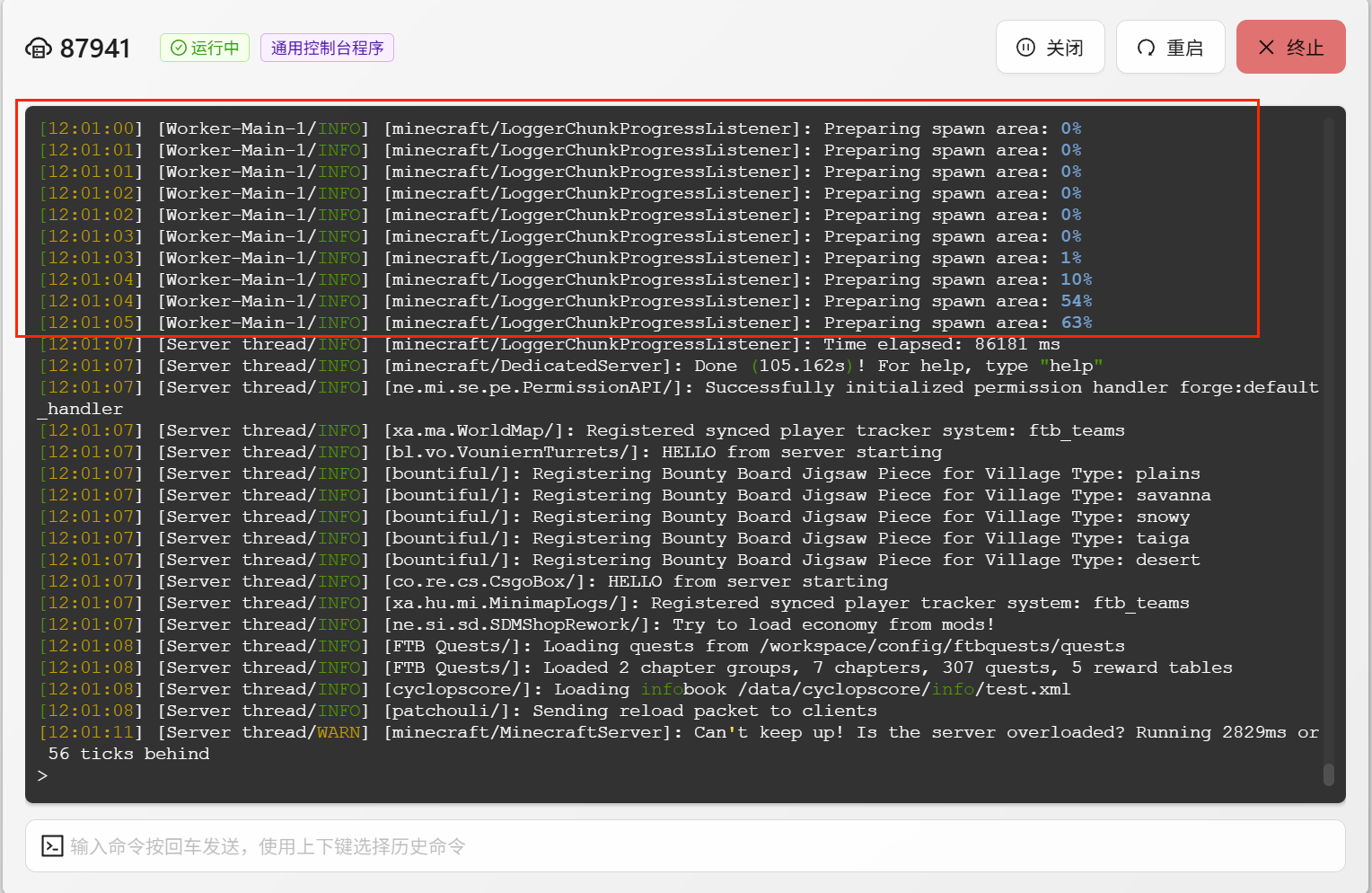Click log line 'Preparing spawn area: 63%'
This screenshot has height=893, width=1372.
tap(566, 323)
